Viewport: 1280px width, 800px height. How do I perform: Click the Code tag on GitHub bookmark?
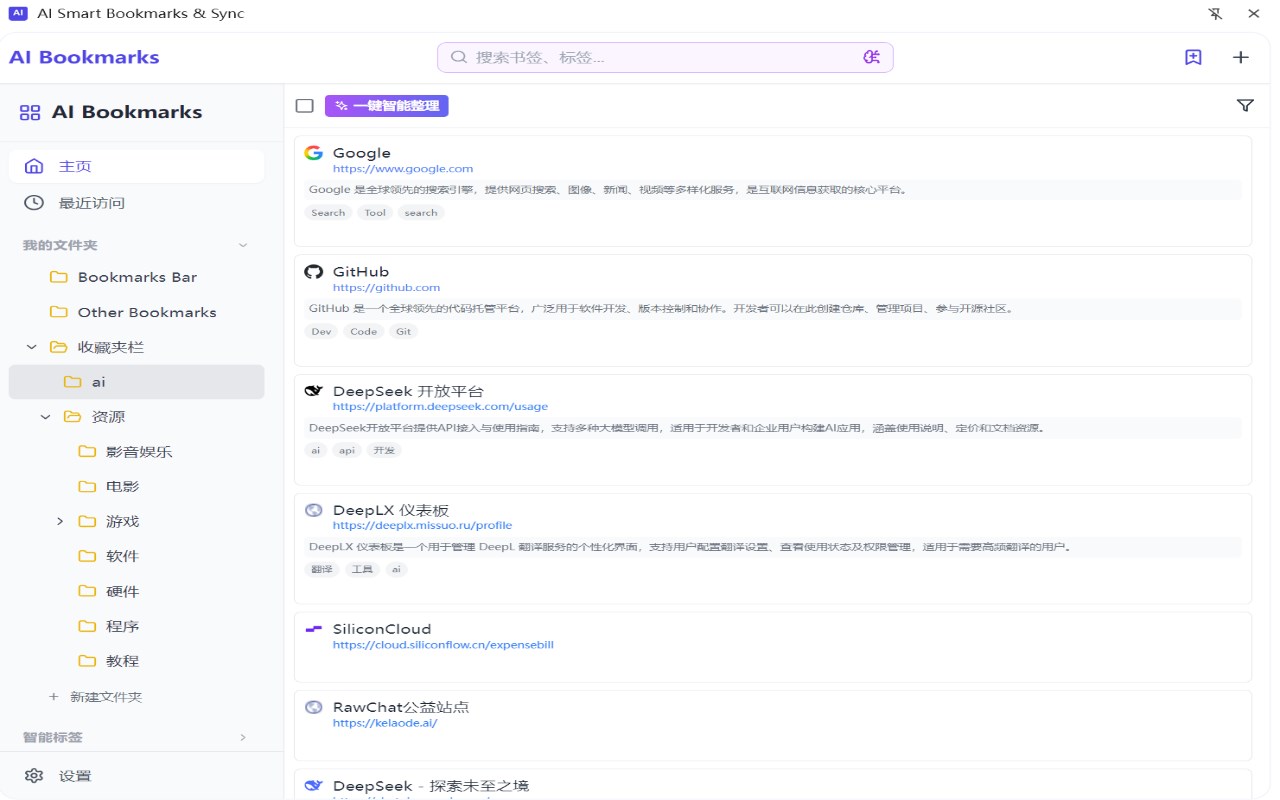[x=364, y=332]
